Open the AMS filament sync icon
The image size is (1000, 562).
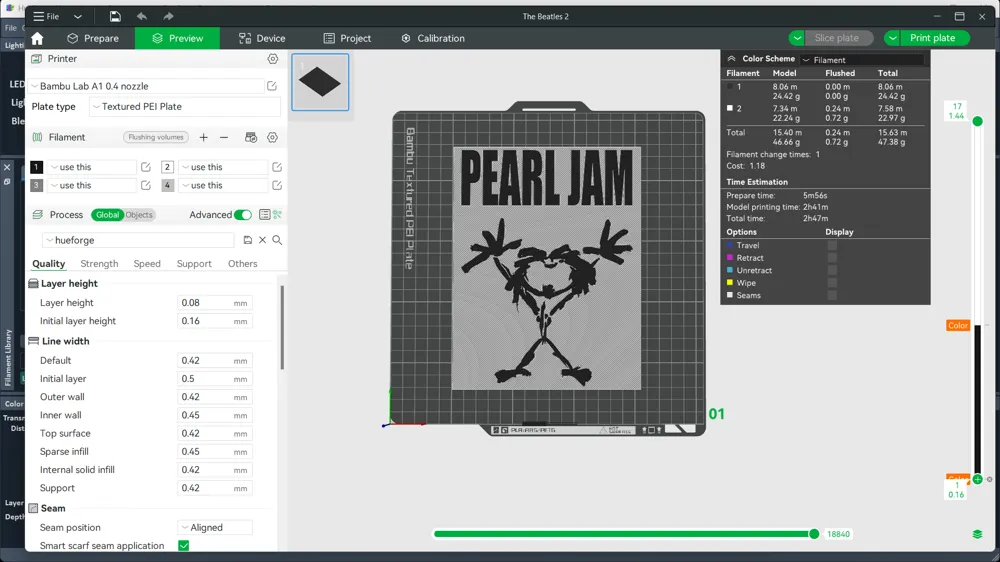(251, 137)
